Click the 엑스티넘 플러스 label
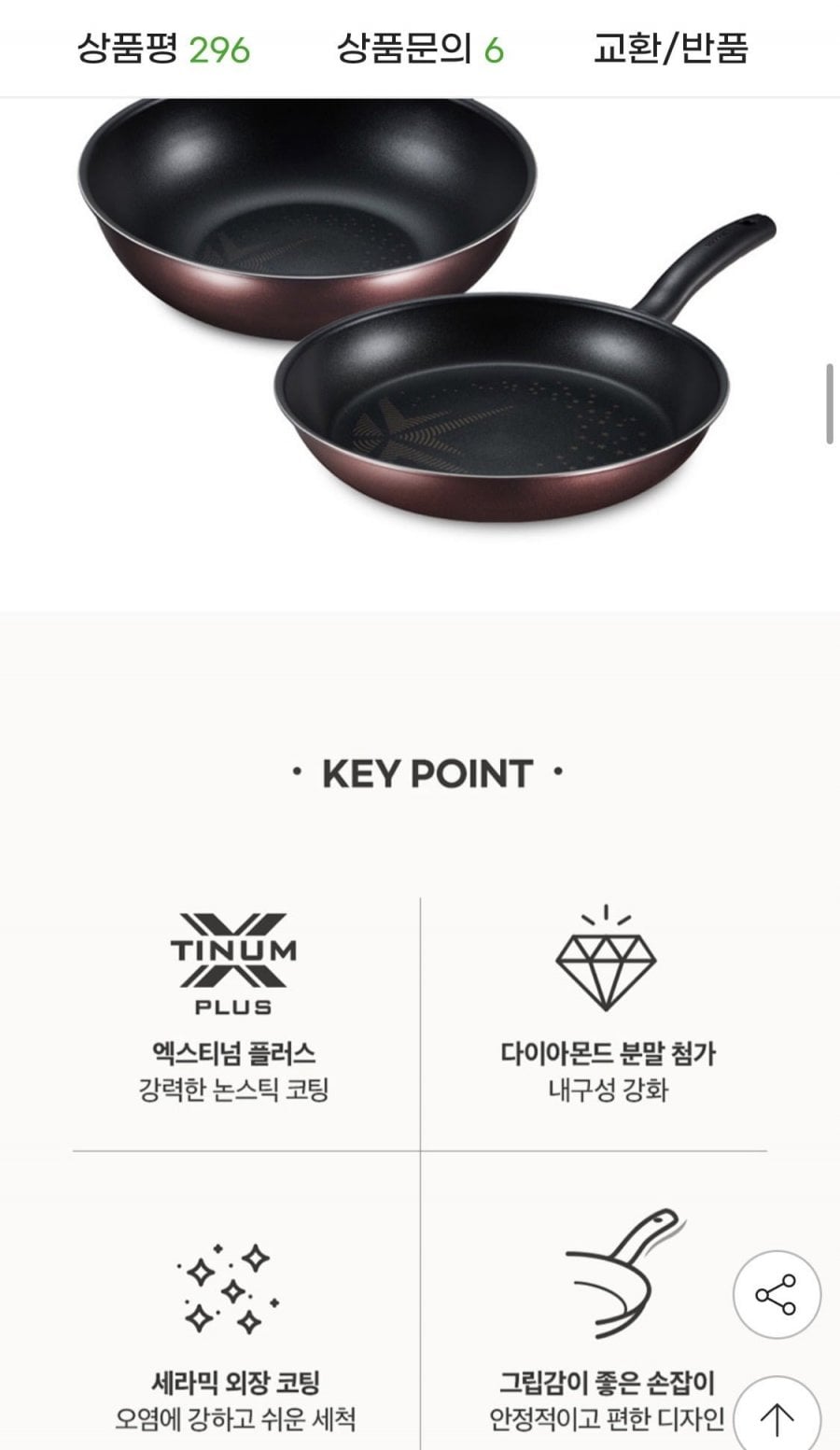Screen dimensions: 840x1450 point(233,1053)
